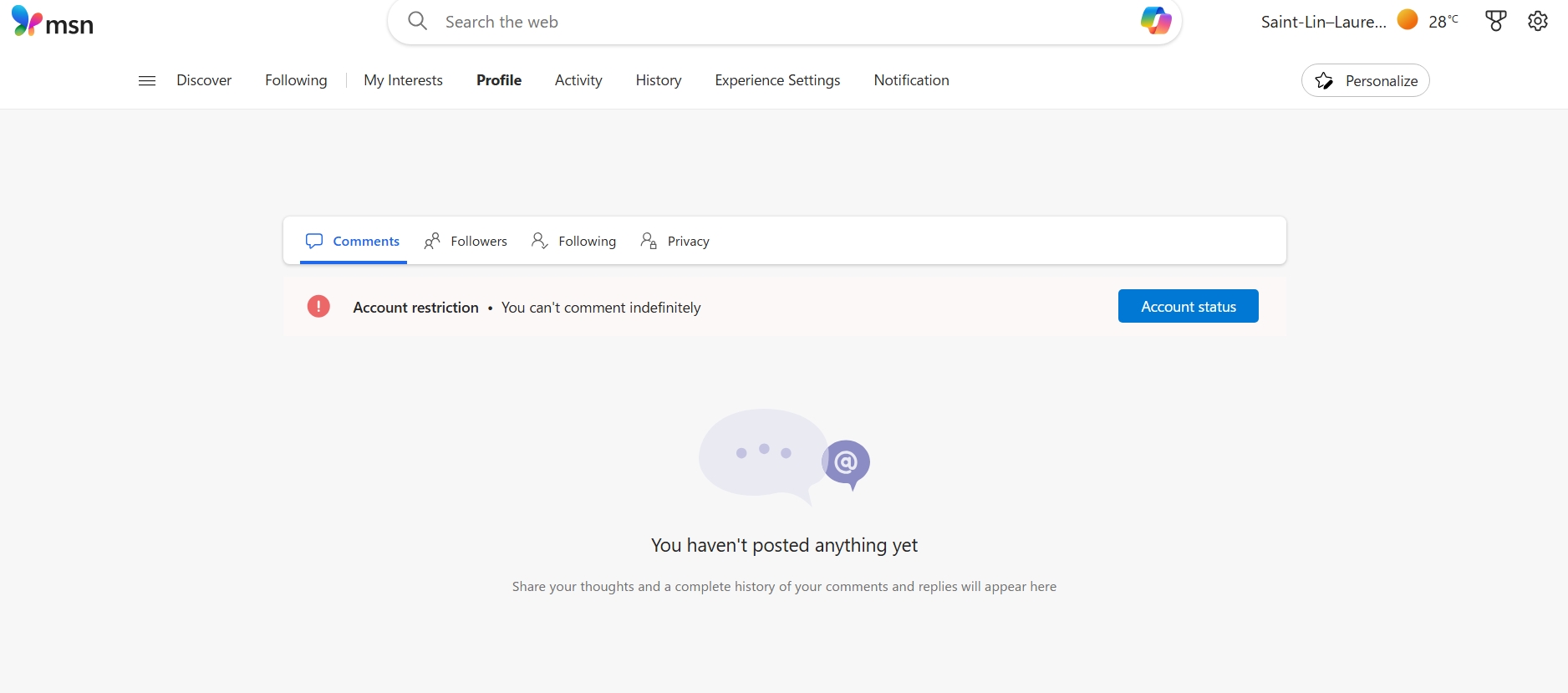Switch to the Followers tab
Screen dimensions: 1568x693
click(x=466, y=241)
